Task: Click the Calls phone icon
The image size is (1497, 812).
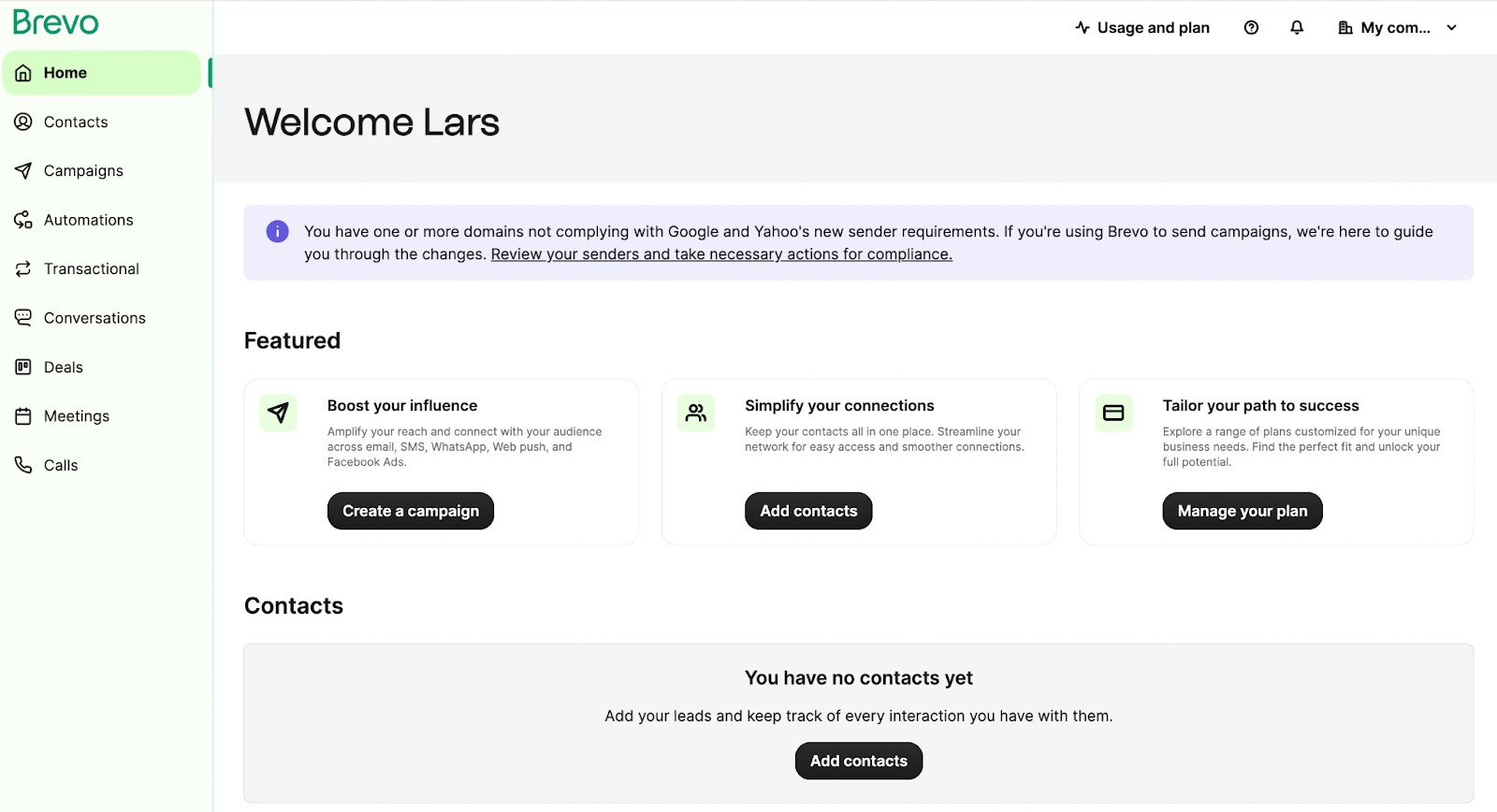Action: (23, 465)
